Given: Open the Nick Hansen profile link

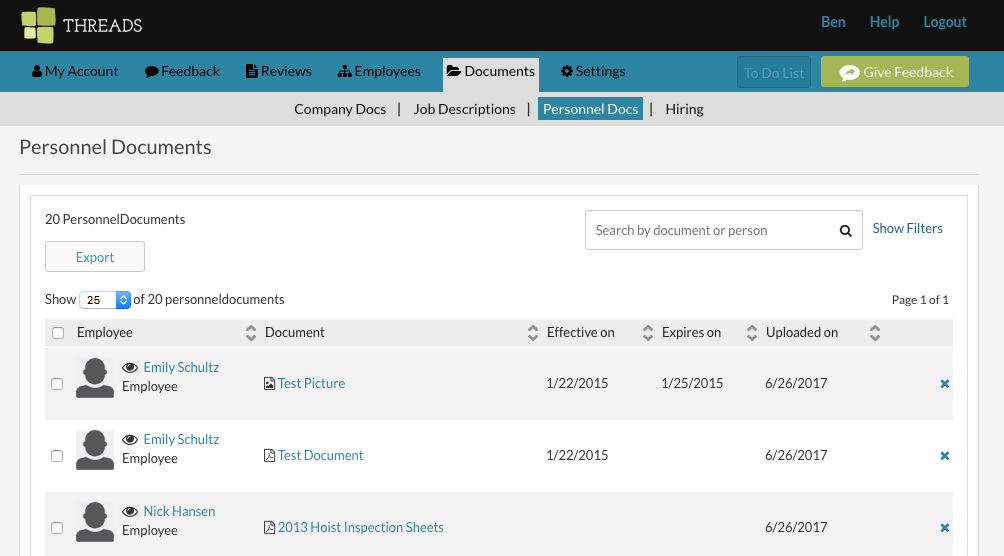Looking at the screenshot, I should [x=179, y=511].
